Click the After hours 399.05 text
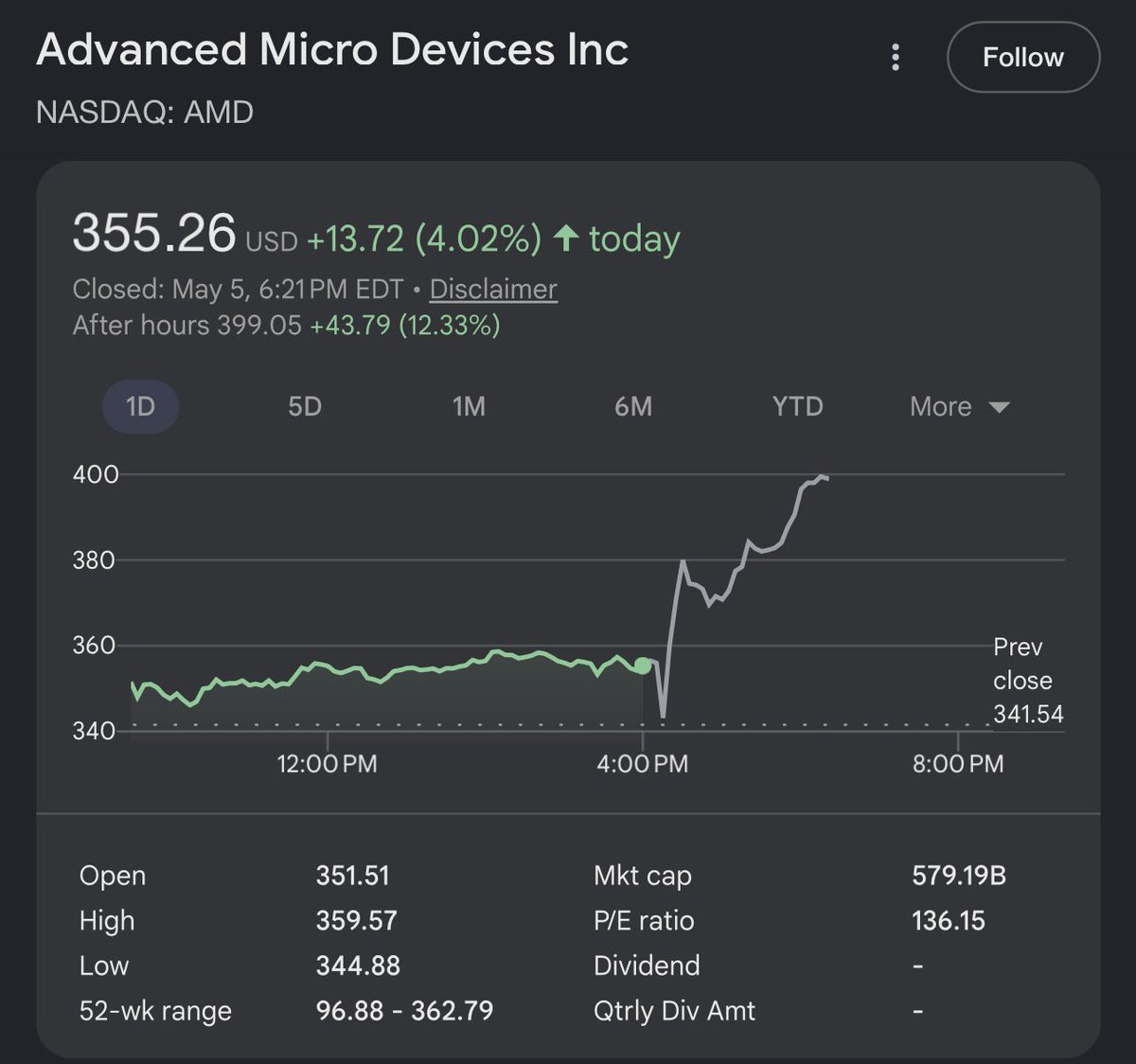The image size is (1136, 1064). 187,325
